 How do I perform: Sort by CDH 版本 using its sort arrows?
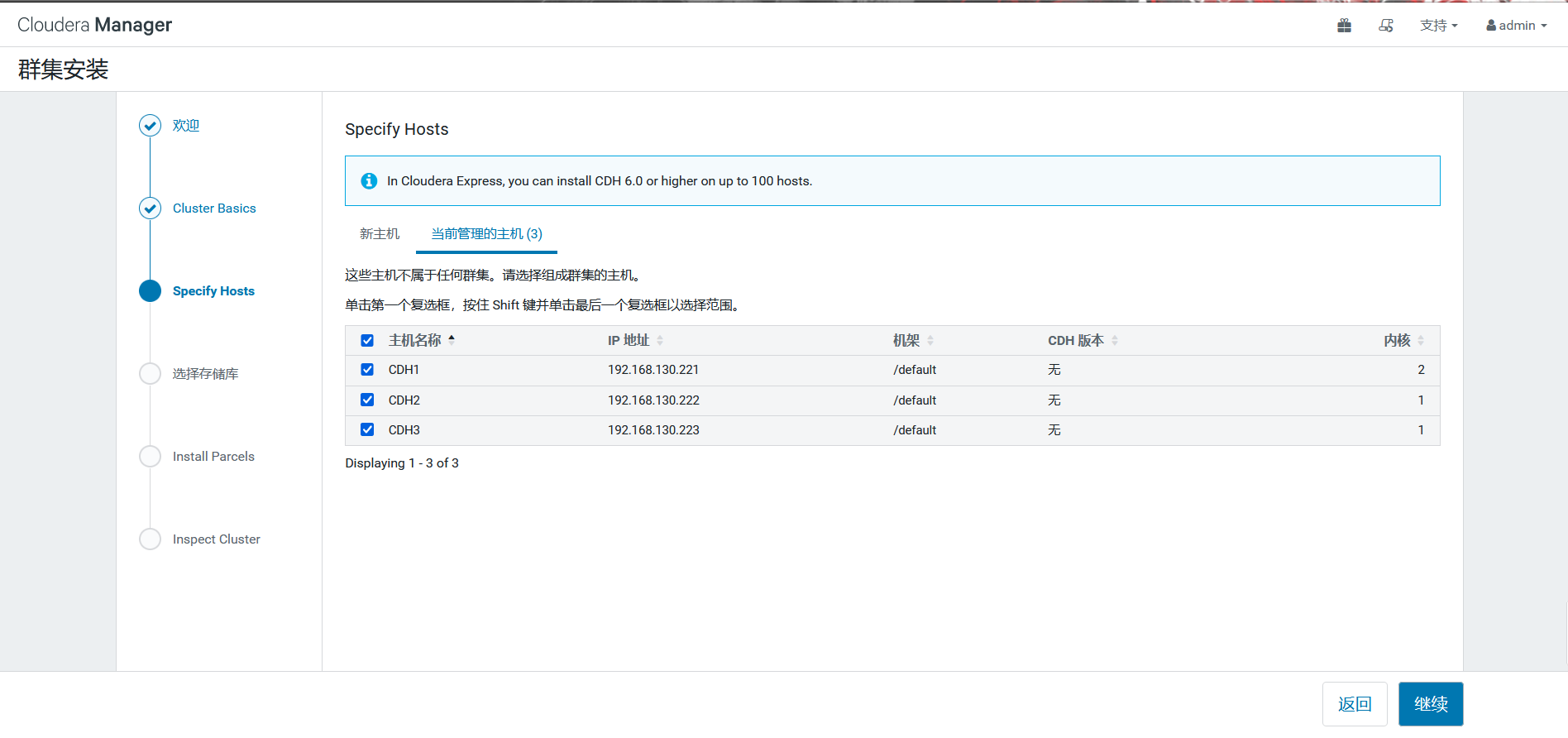tap(1115, 340)
